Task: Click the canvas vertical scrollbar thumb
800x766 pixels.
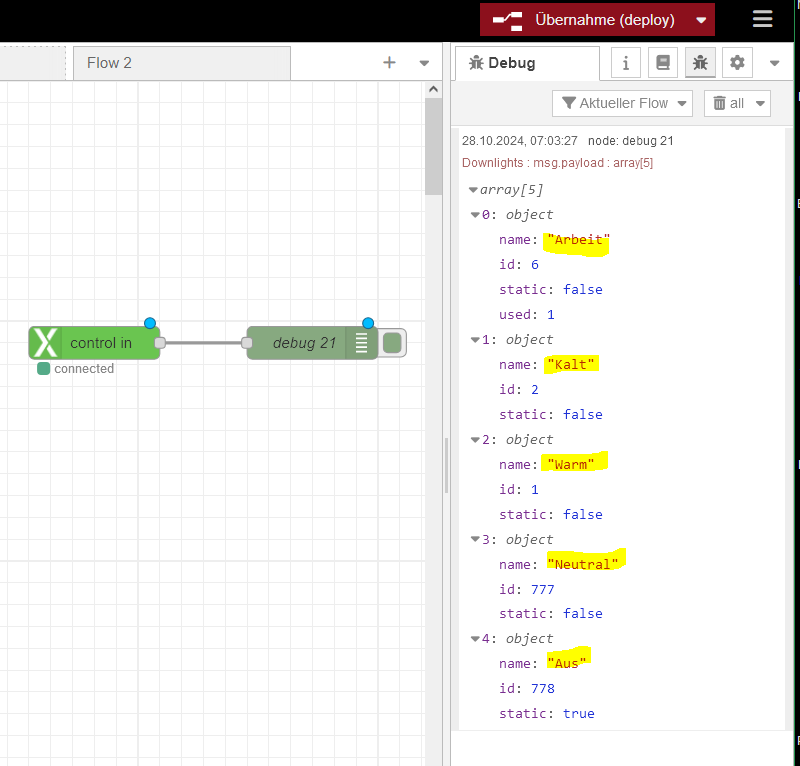Action: pyautogui.click(x=433, y=145)
